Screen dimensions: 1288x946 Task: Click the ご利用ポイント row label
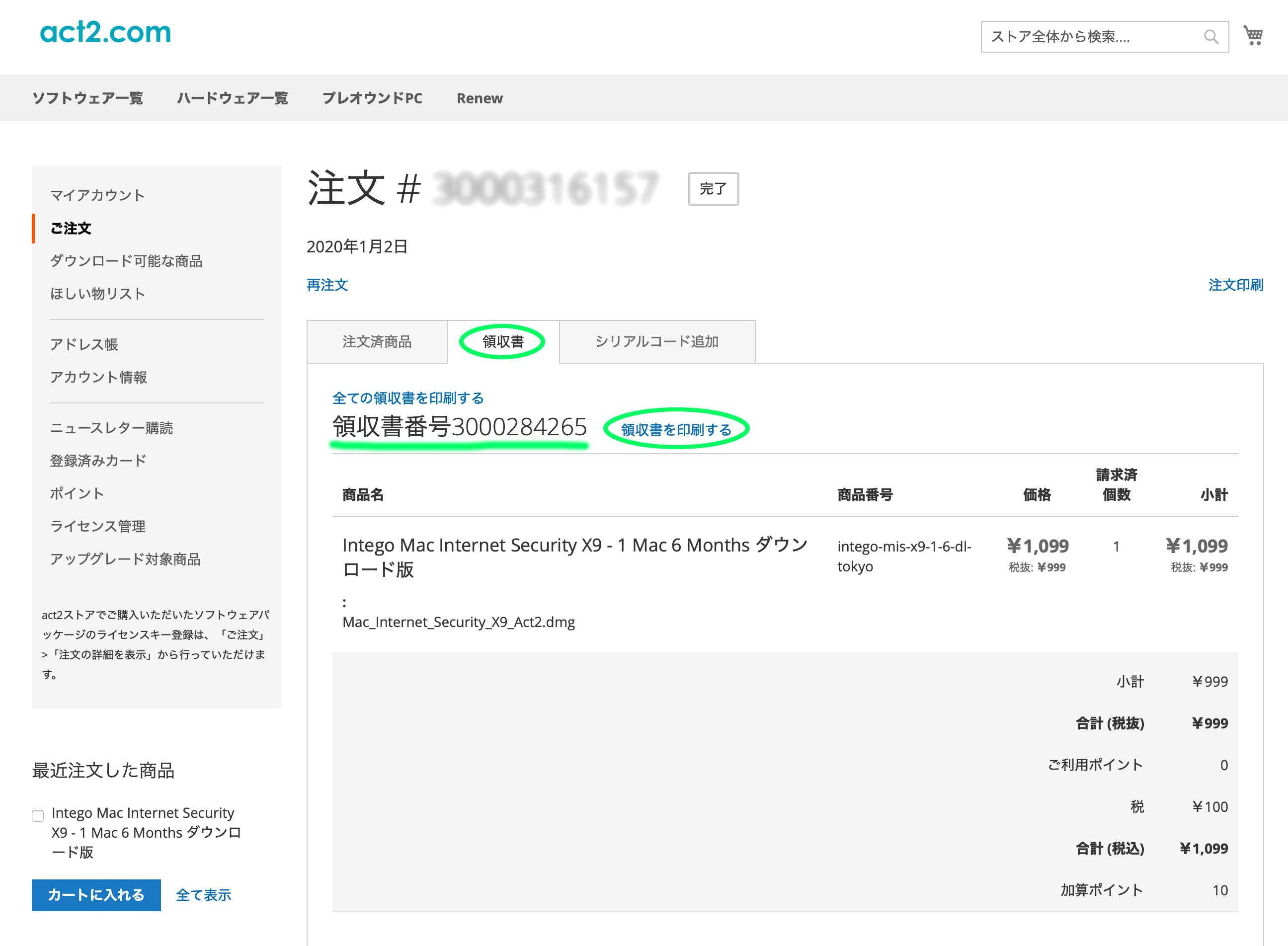click(x=1096, y=765)
